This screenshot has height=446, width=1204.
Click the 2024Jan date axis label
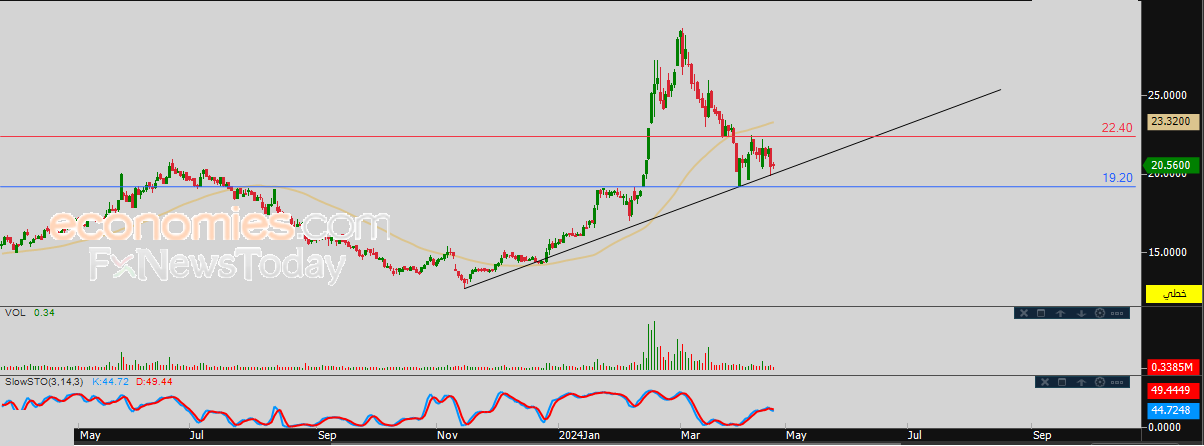(580, 436)
